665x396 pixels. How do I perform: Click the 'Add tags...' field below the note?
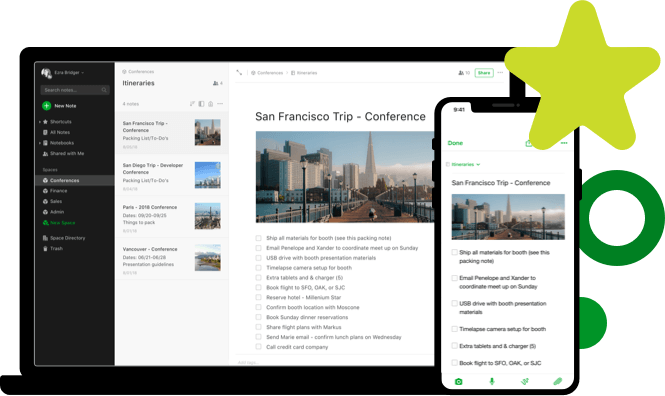[249, 363]
